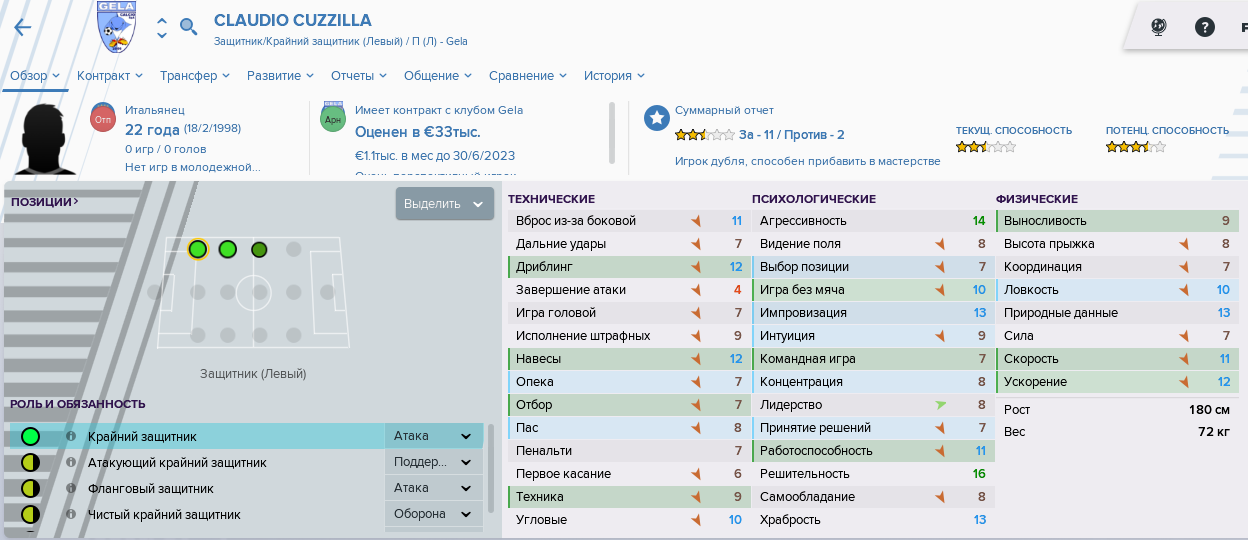Click the green Арн contract badge
Image resolution: width=1248 pixels, height=540 pixels.
(333, 118)
